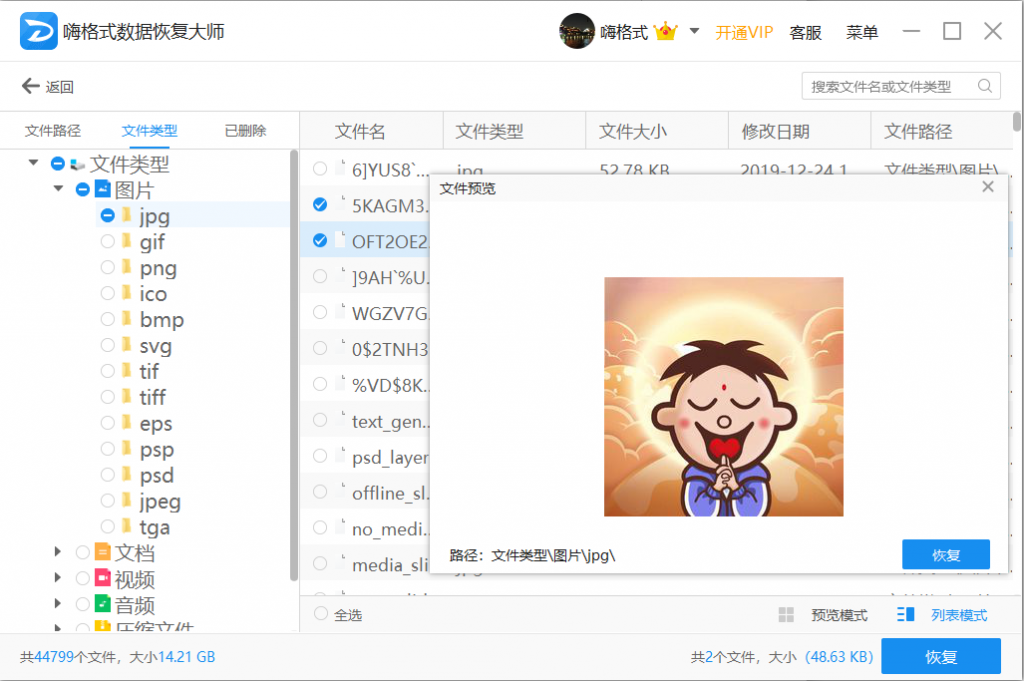1024x681 pixels.
Task: Select the psp folder icon
Action: click(x=127, y=449)
